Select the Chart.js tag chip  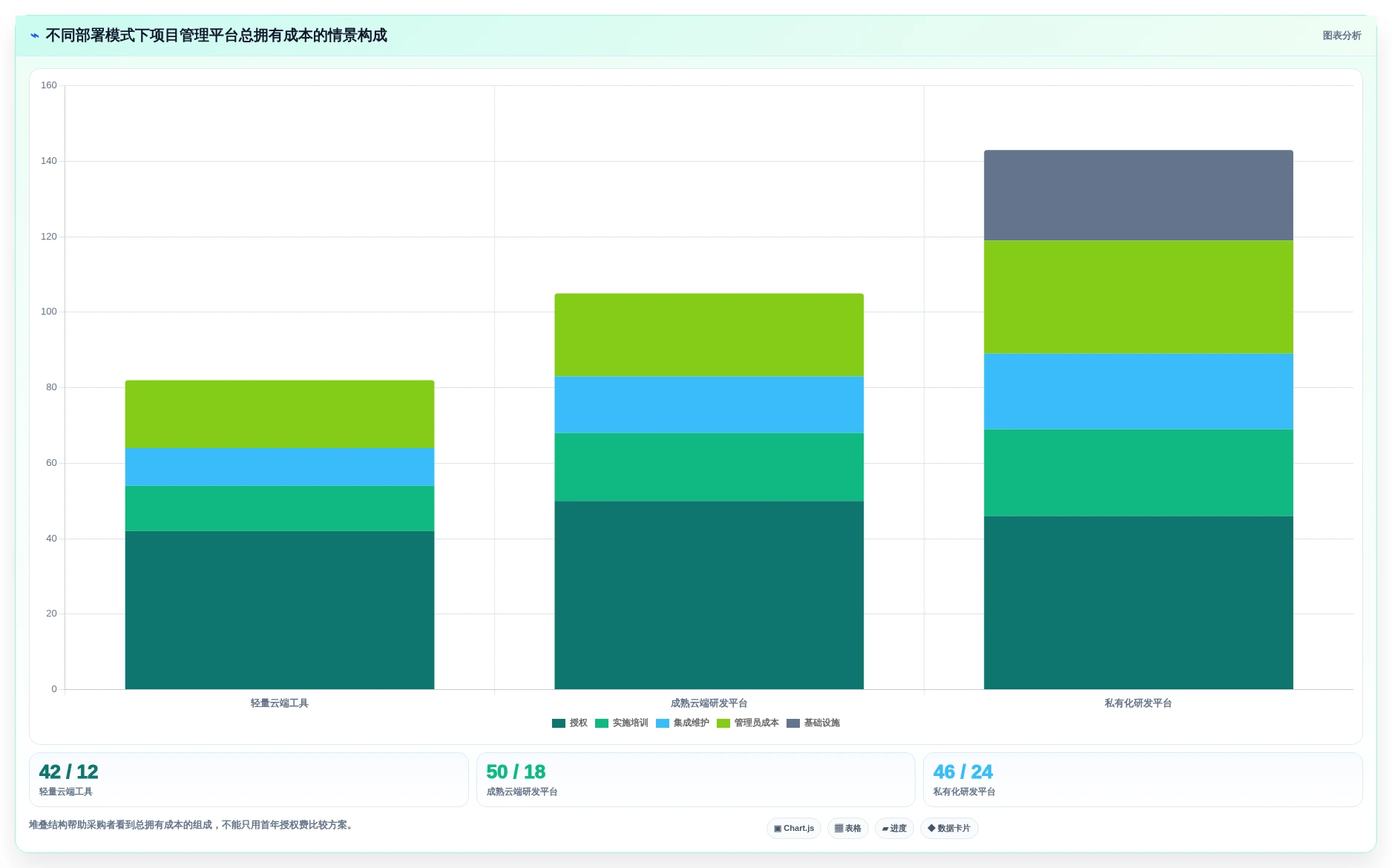(794, 829)
